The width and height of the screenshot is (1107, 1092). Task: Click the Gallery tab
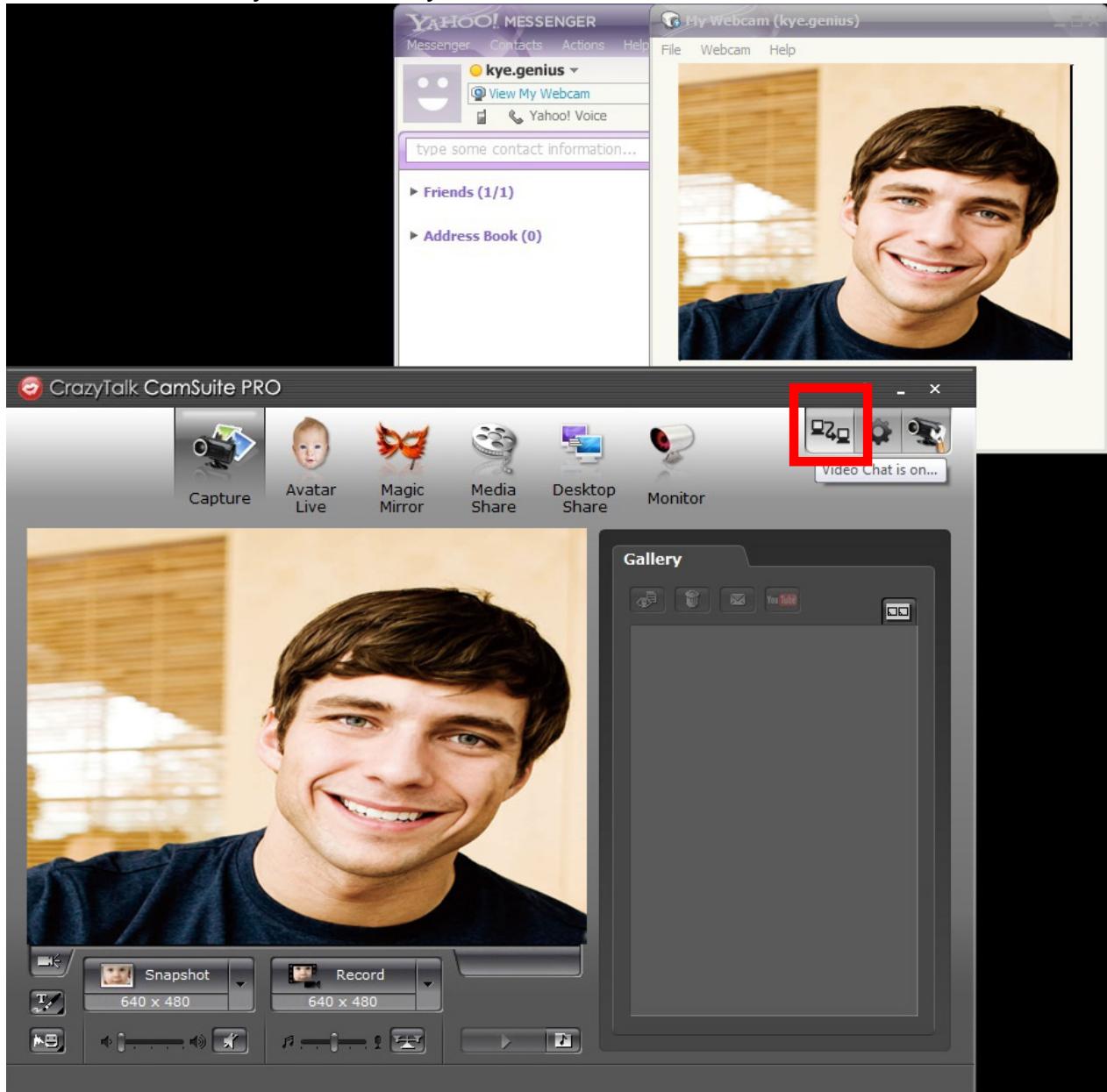pyautogui.click(x=653, y=559)
